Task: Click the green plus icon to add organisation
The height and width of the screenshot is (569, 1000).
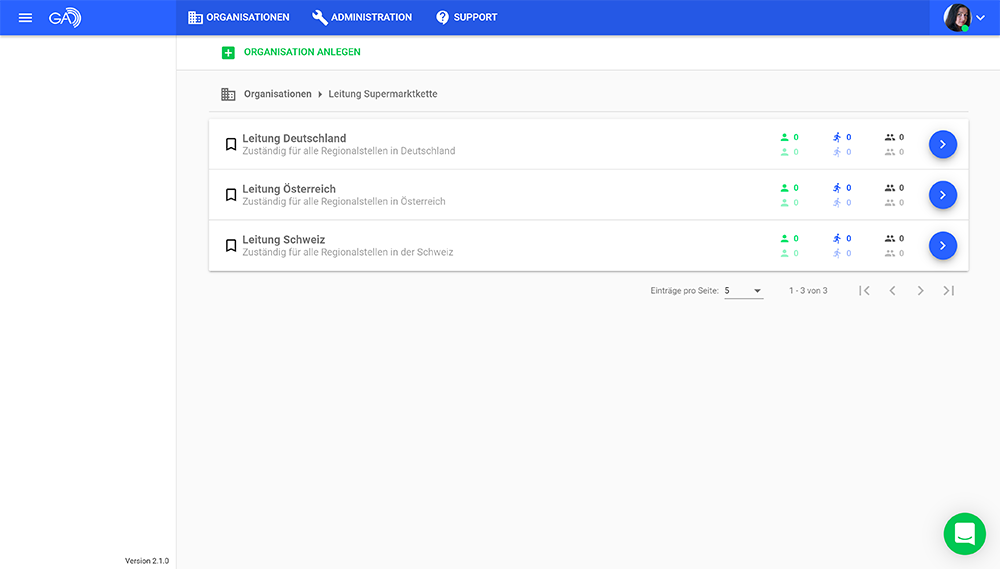Action: [x=228, y=52]
